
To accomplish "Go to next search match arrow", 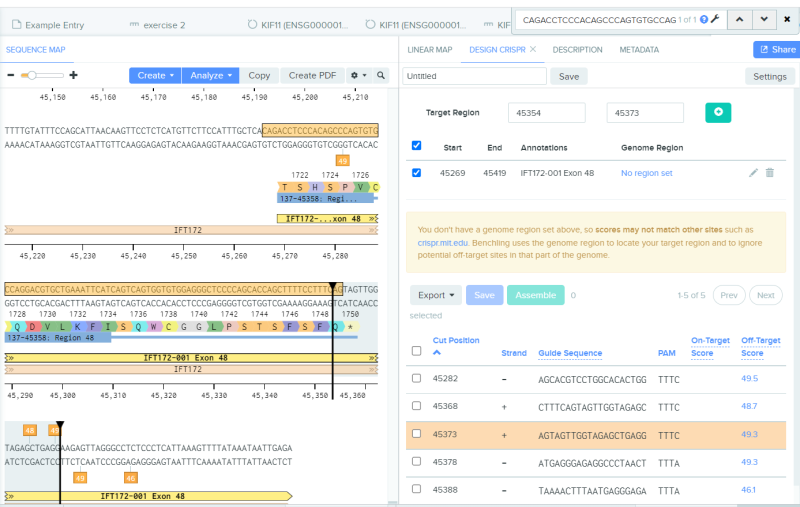I will click(x=764, y=19).
